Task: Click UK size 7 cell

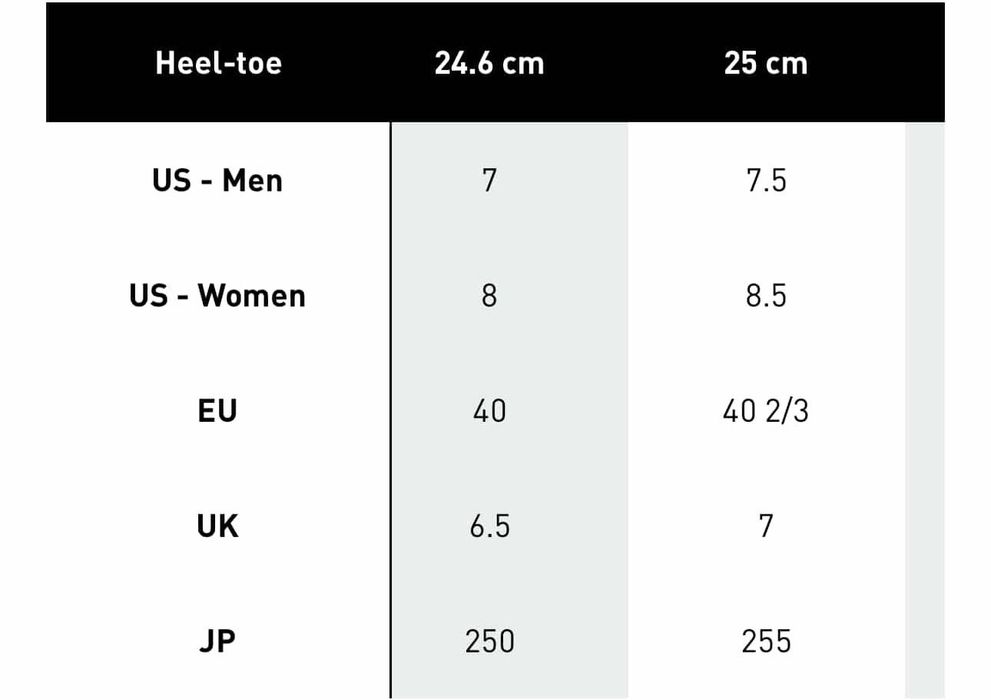Action: pyautogui.click(x=765, y=526)
